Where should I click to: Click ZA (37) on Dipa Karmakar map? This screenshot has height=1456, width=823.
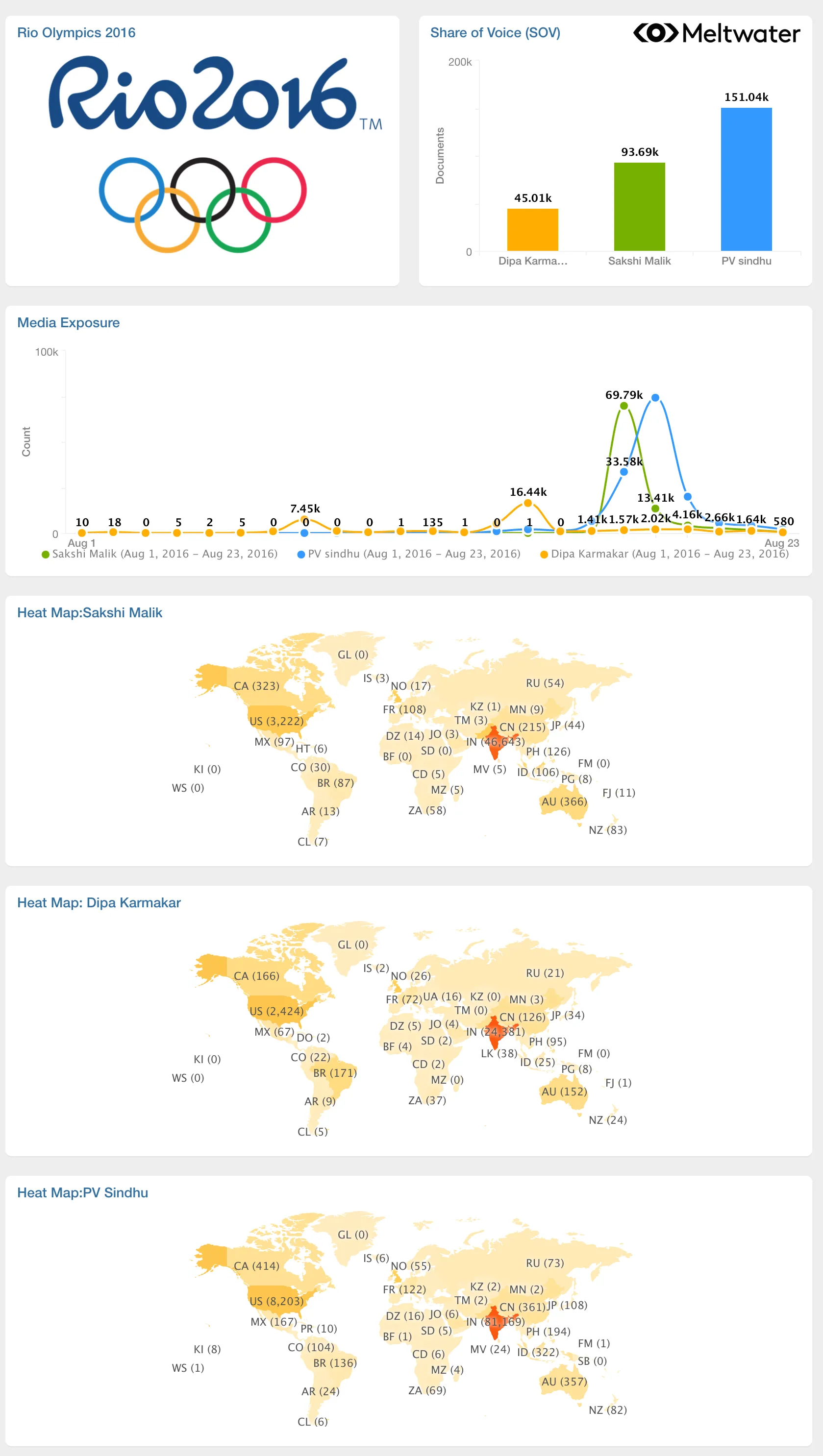tap(427, 1100)
